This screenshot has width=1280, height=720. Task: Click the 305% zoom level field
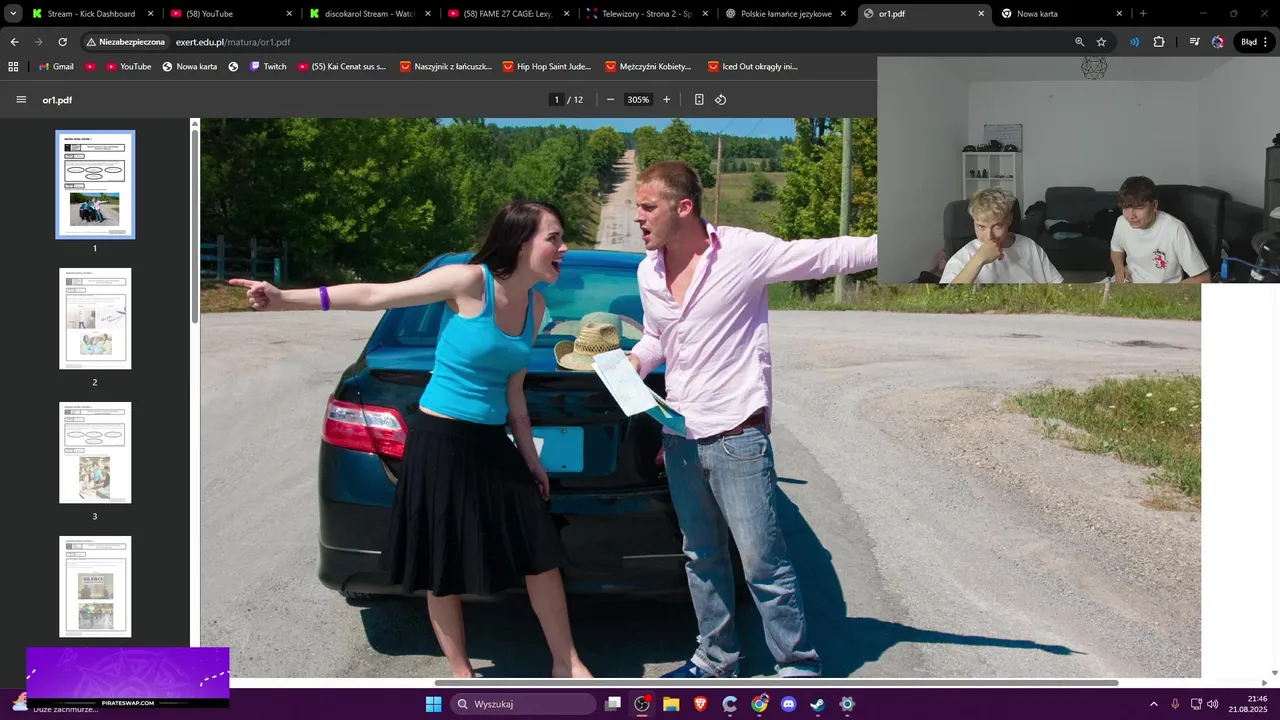(638, 100)
